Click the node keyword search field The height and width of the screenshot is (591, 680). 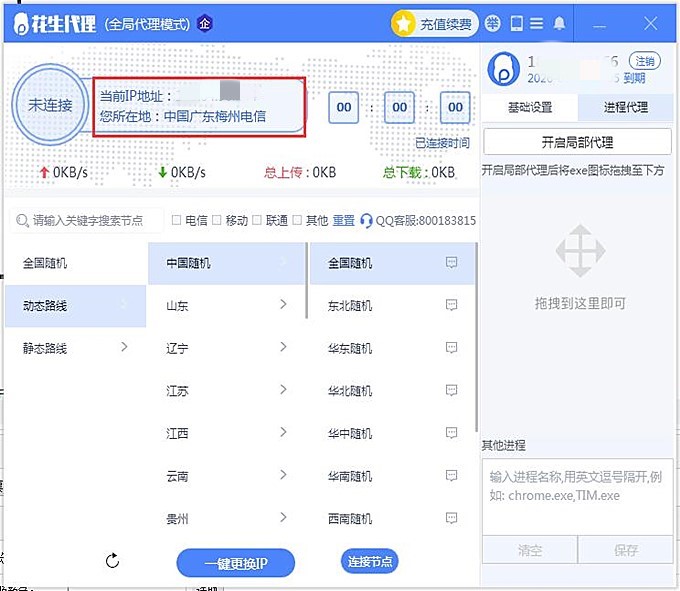[x=87, y=220]
